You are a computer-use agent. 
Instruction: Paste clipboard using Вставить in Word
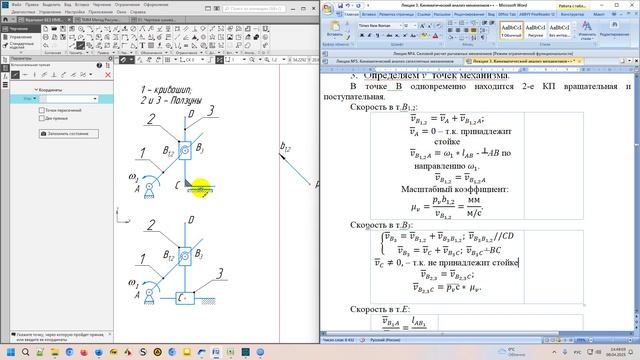point(335,29)
